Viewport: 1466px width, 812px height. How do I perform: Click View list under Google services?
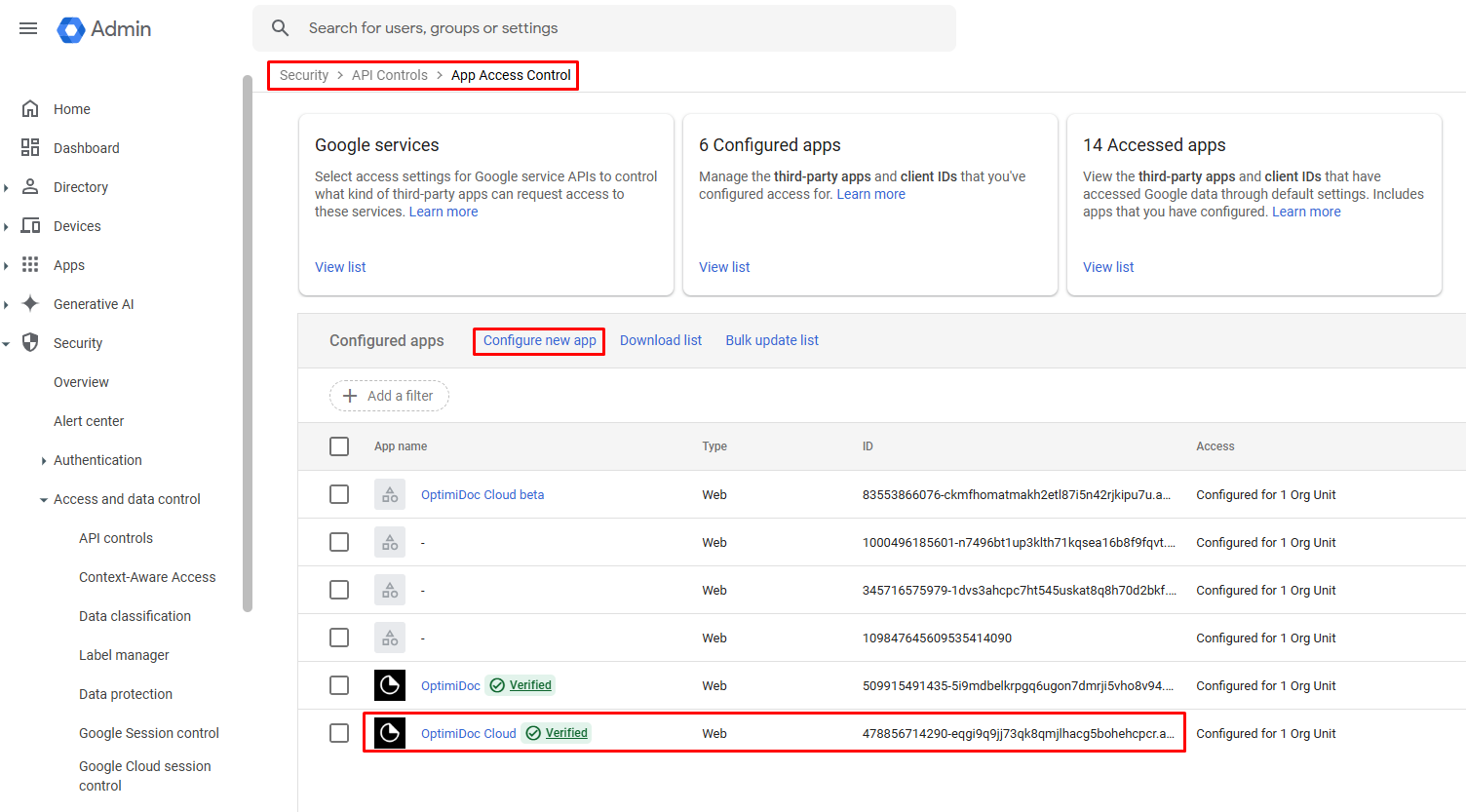coord(340,267)
